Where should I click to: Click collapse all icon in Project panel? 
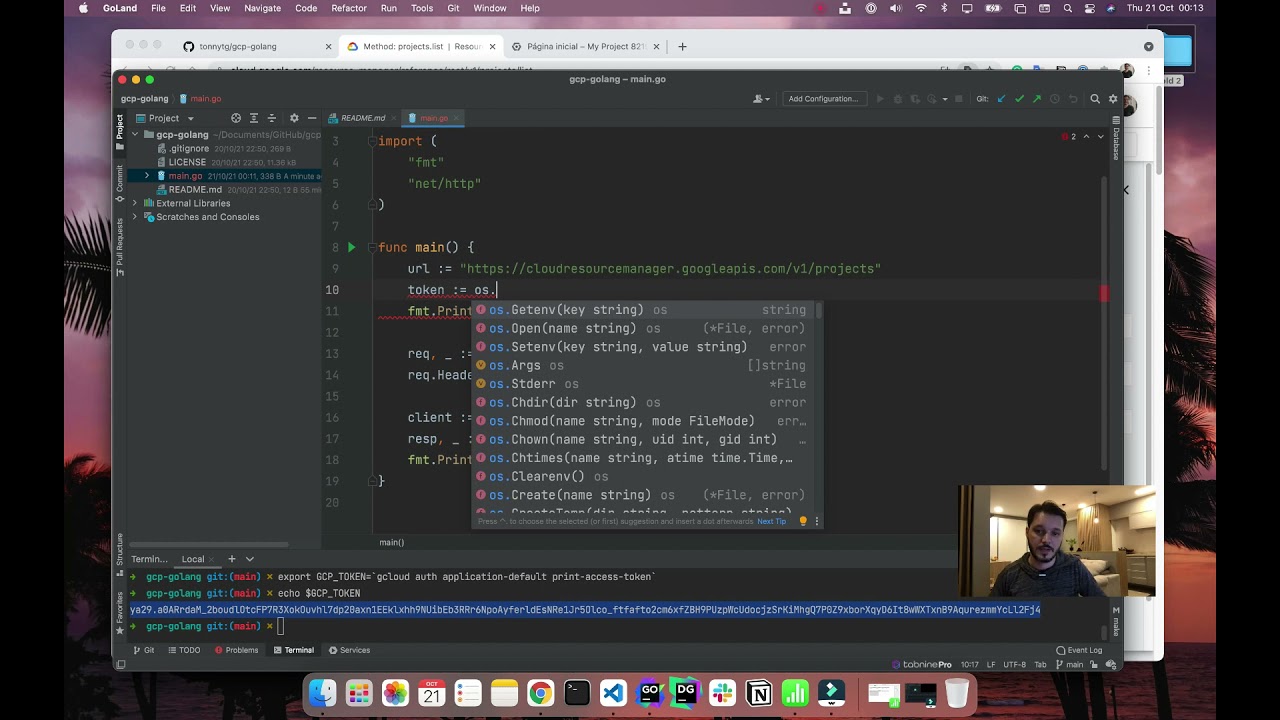coord(274,118)
